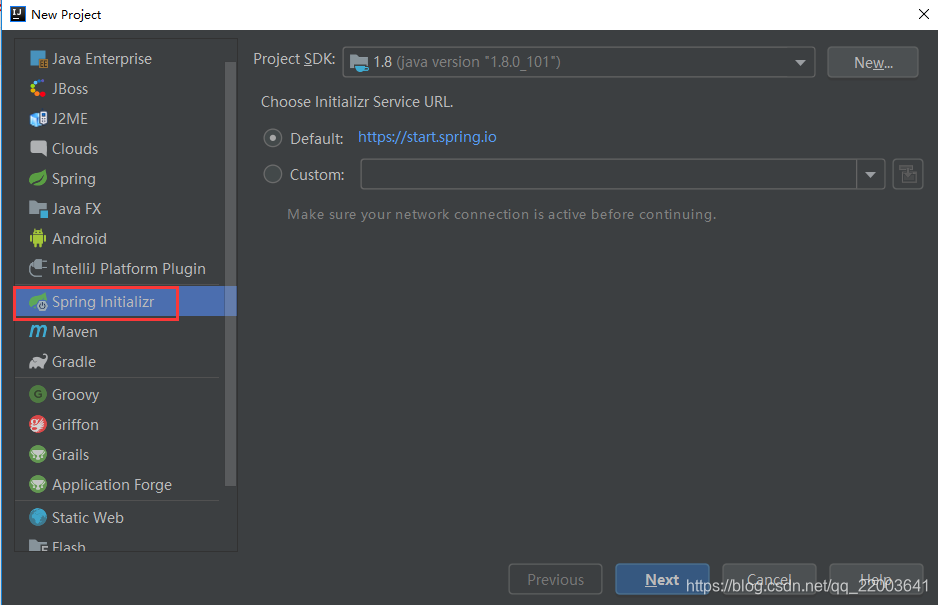Select the Grails icon

coord(38,454)
